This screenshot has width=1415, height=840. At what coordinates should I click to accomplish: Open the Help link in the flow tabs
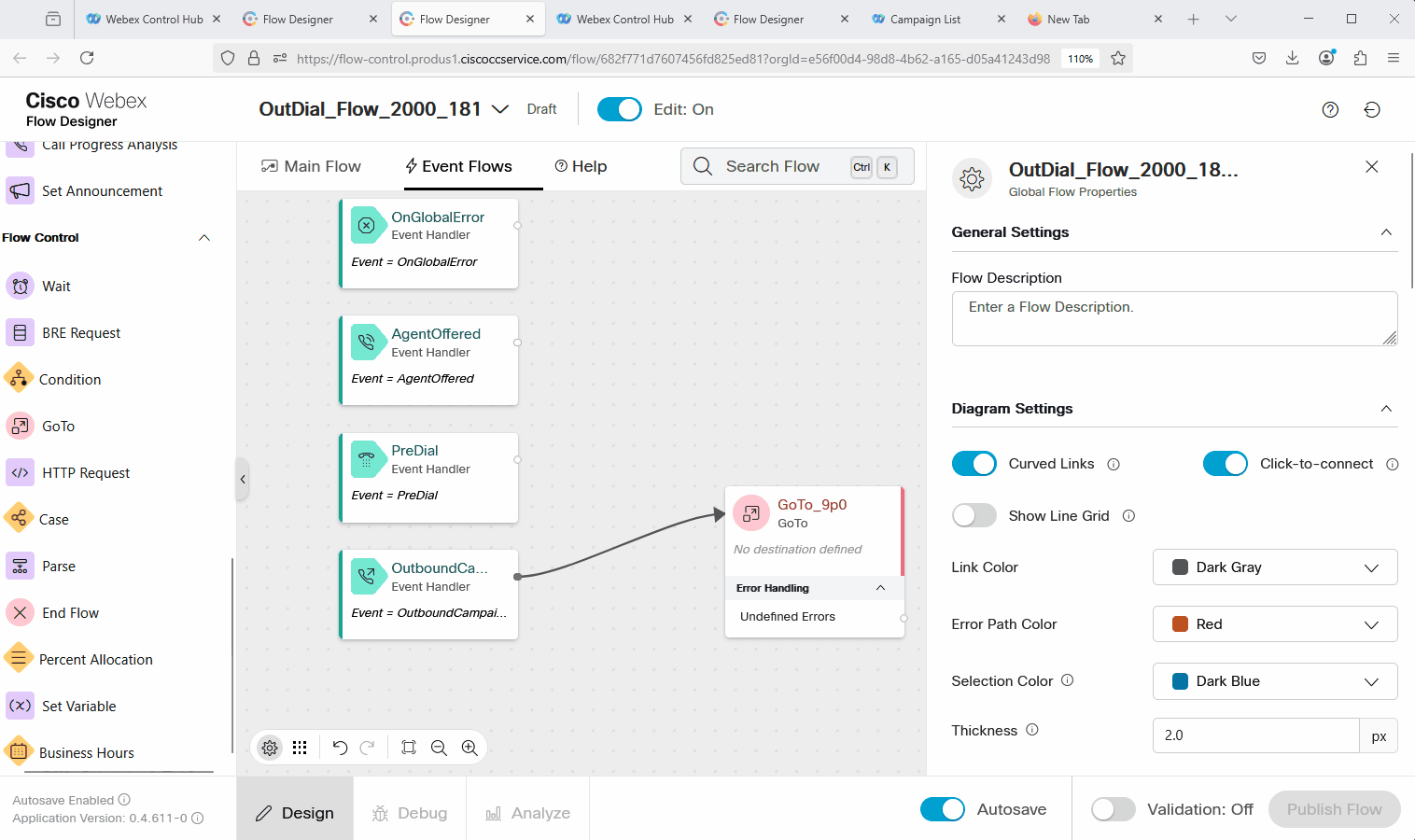581,166
